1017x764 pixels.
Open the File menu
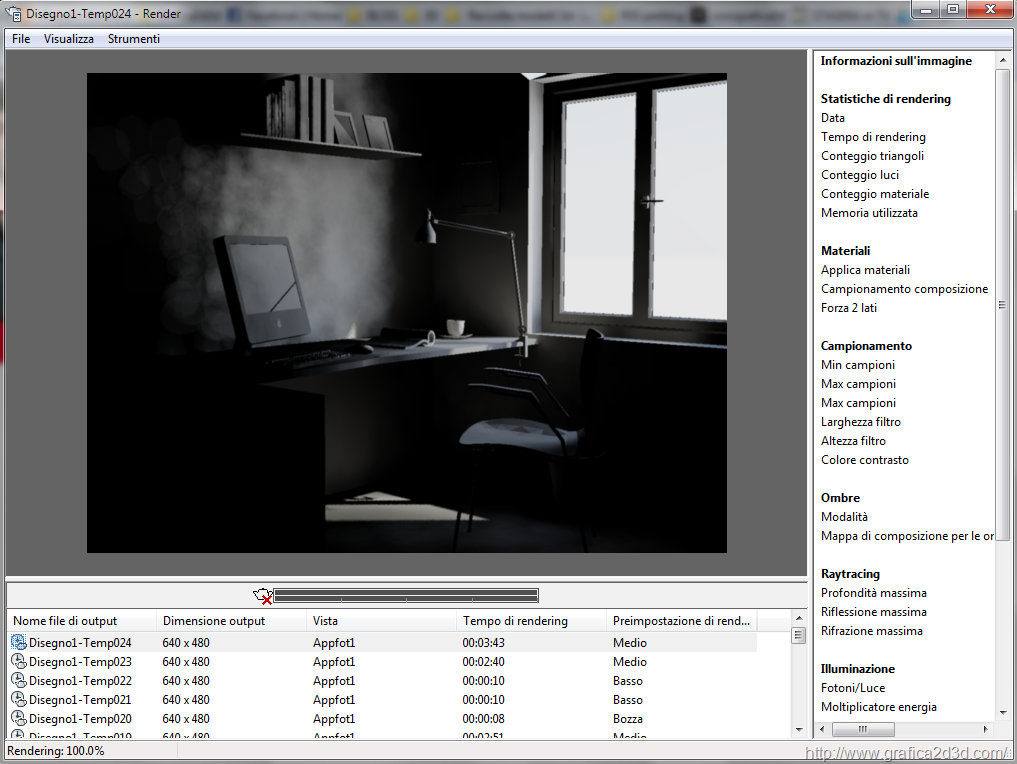(21, 39)
